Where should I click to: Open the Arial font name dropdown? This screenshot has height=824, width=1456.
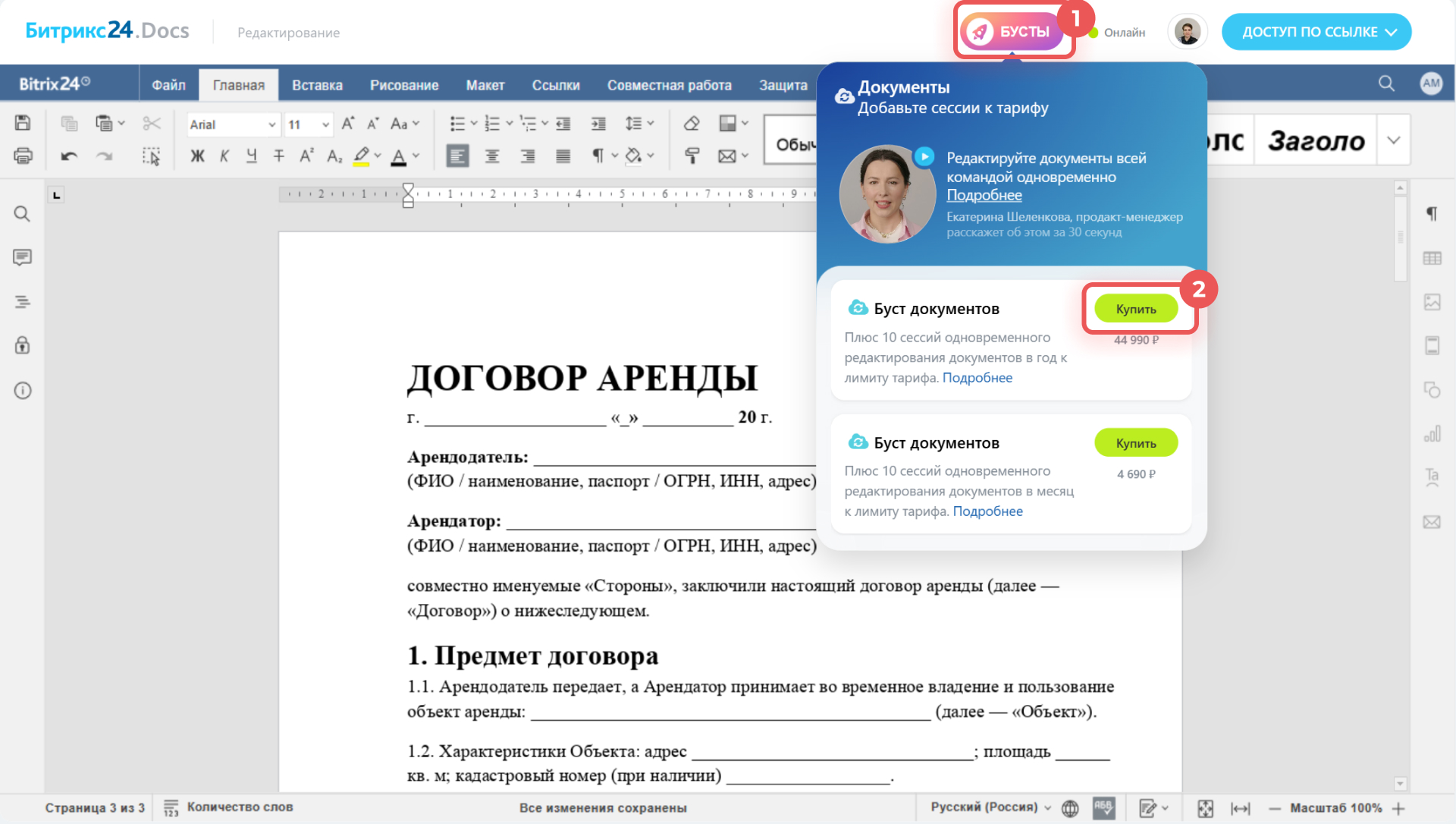tap(271, 124)
